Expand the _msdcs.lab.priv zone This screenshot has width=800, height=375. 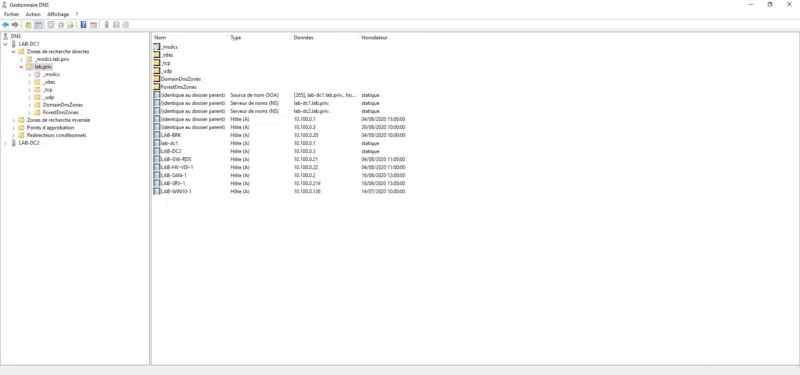point(21,59)
